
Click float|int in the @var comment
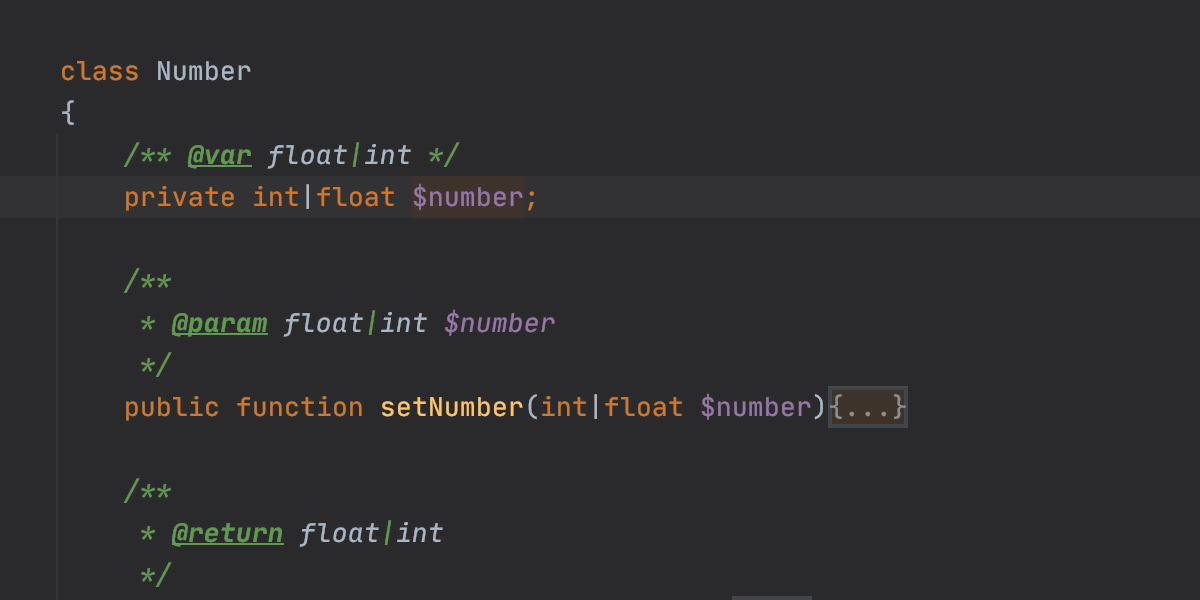click(339, 155)
